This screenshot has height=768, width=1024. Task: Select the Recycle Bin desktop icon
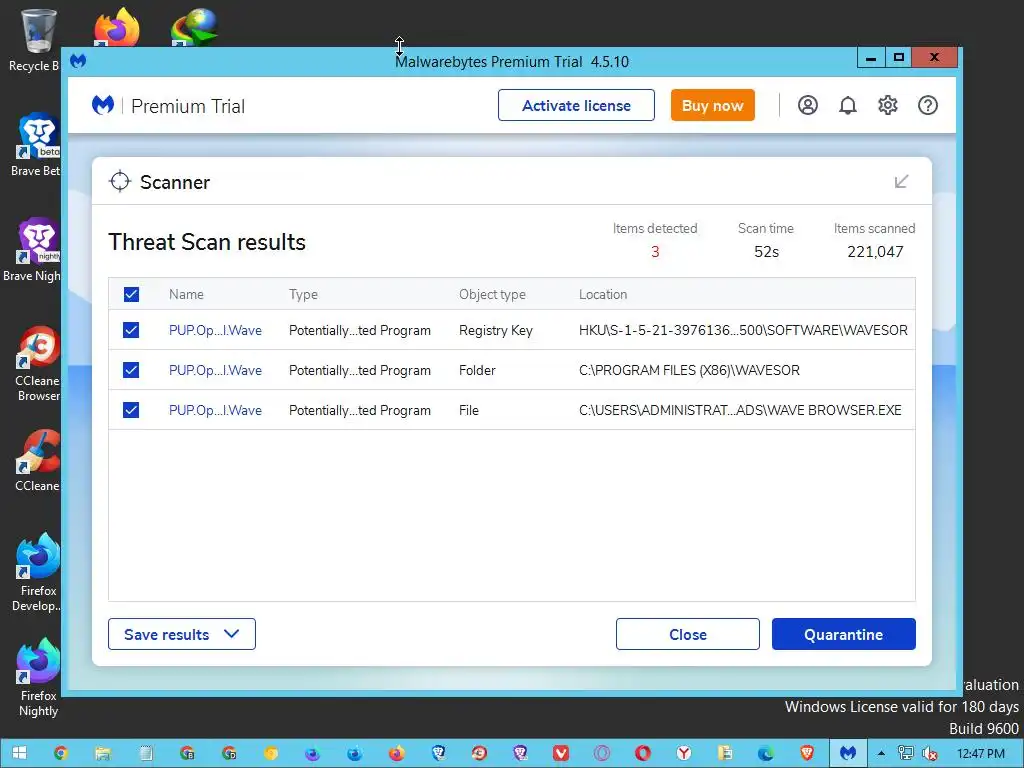pyautogui.click(x=36, y=39)
